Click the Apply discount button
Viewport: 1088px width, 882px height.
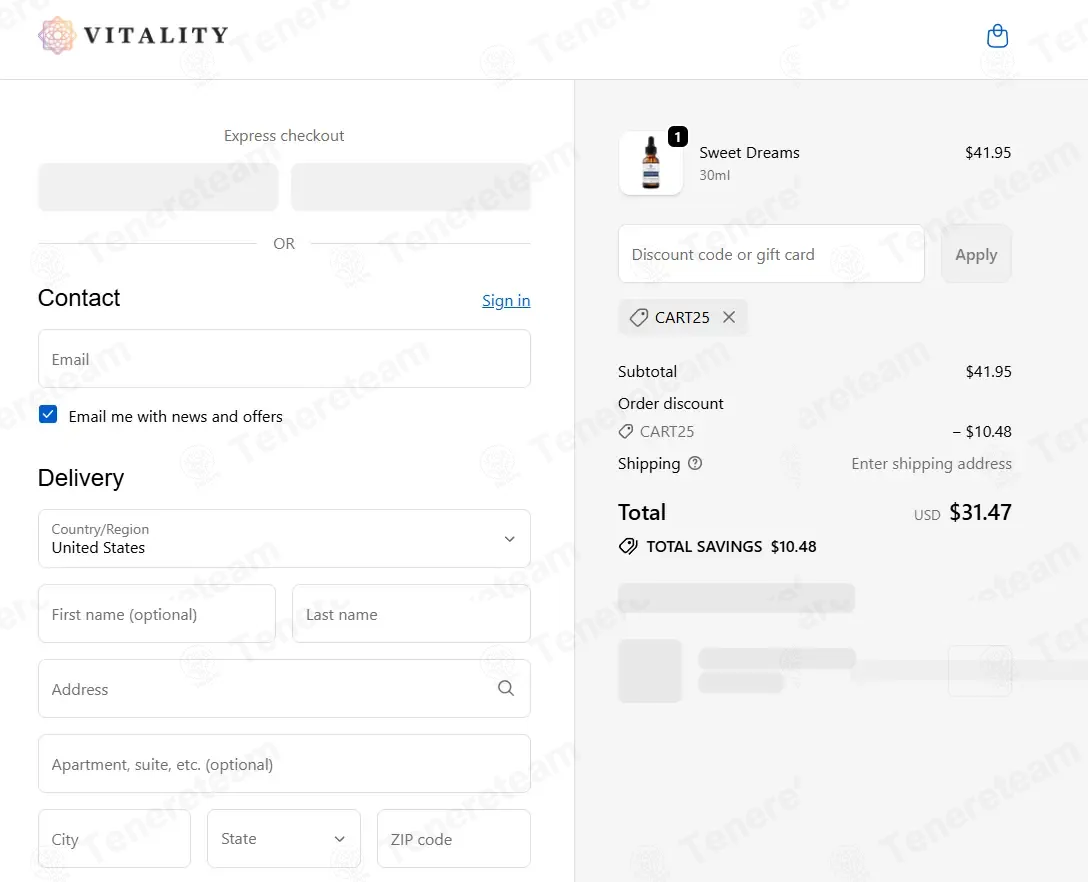(x=976, y=254)
